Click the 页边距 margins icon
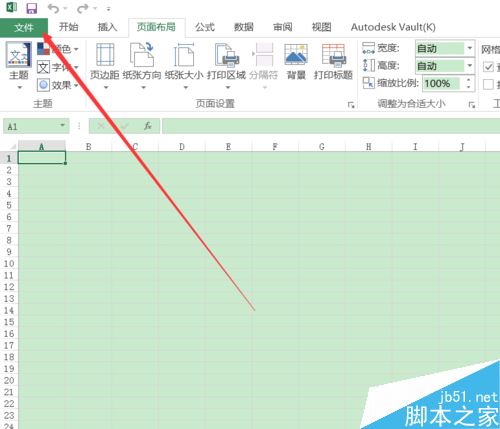The height and width of the screenshot is (429, 500). coord(105,54)
